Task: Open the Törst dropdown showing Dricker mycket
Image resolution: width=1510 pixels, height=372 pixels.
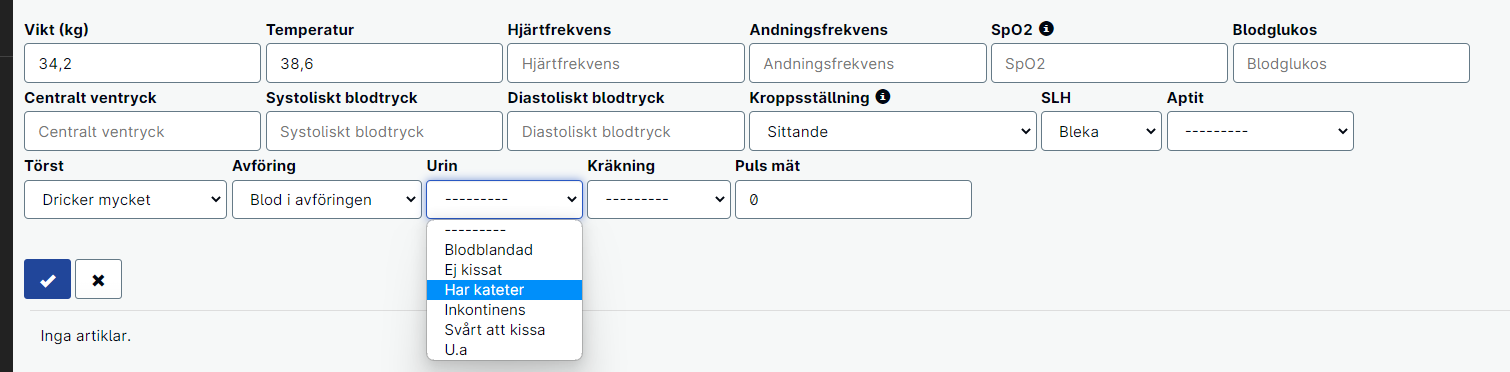Action: 126,199
